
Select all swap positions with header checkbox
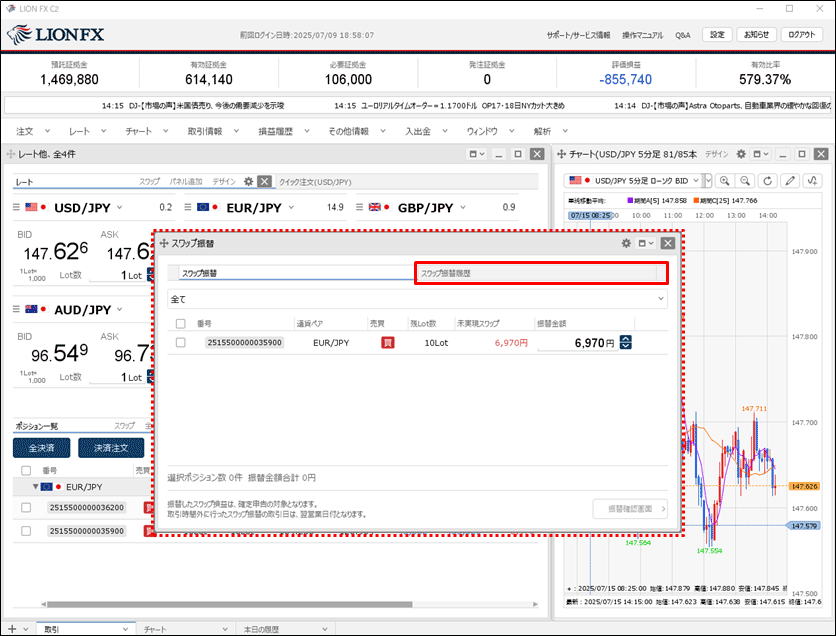[181, 323]
